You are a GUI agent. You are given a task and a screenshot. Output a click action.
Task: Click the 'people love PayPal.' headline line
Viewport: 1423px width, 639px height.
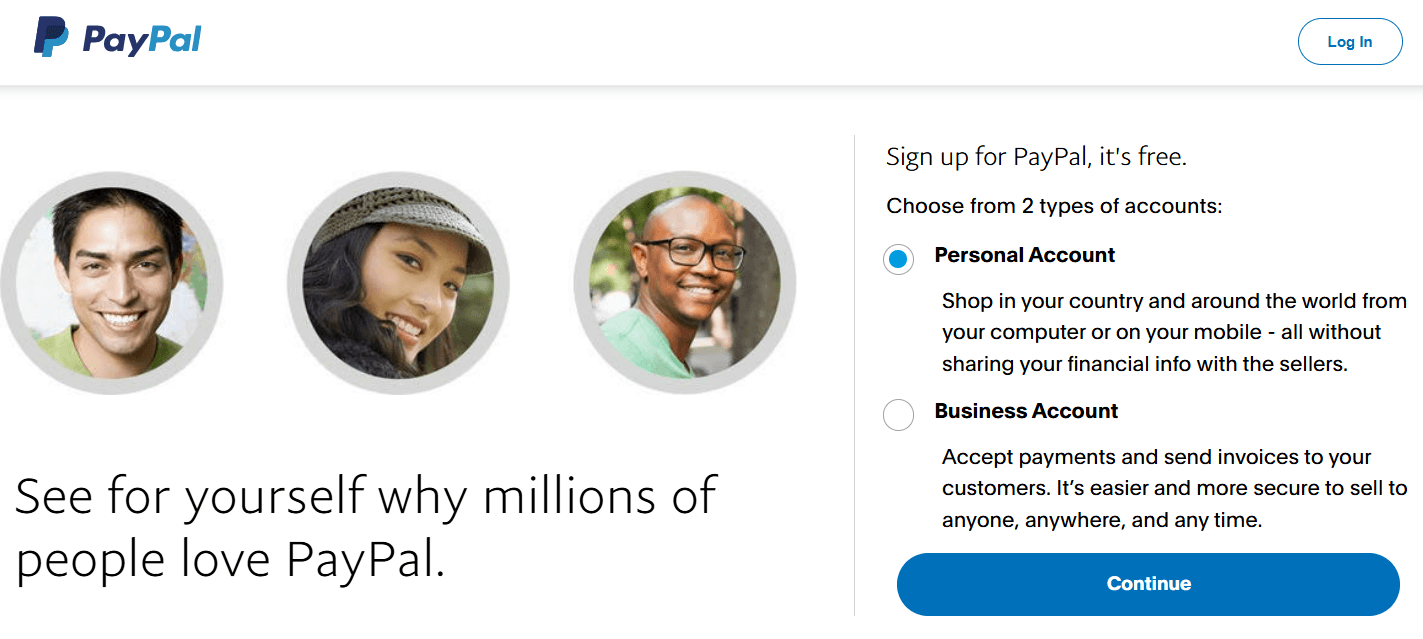[230, 561]
